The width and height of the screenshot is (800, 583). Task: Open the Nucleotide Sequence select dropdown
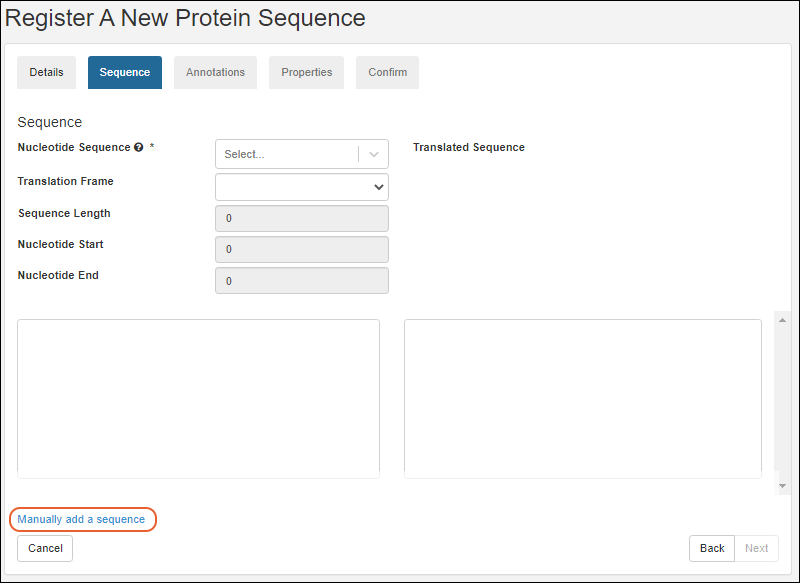coord(287,154)
